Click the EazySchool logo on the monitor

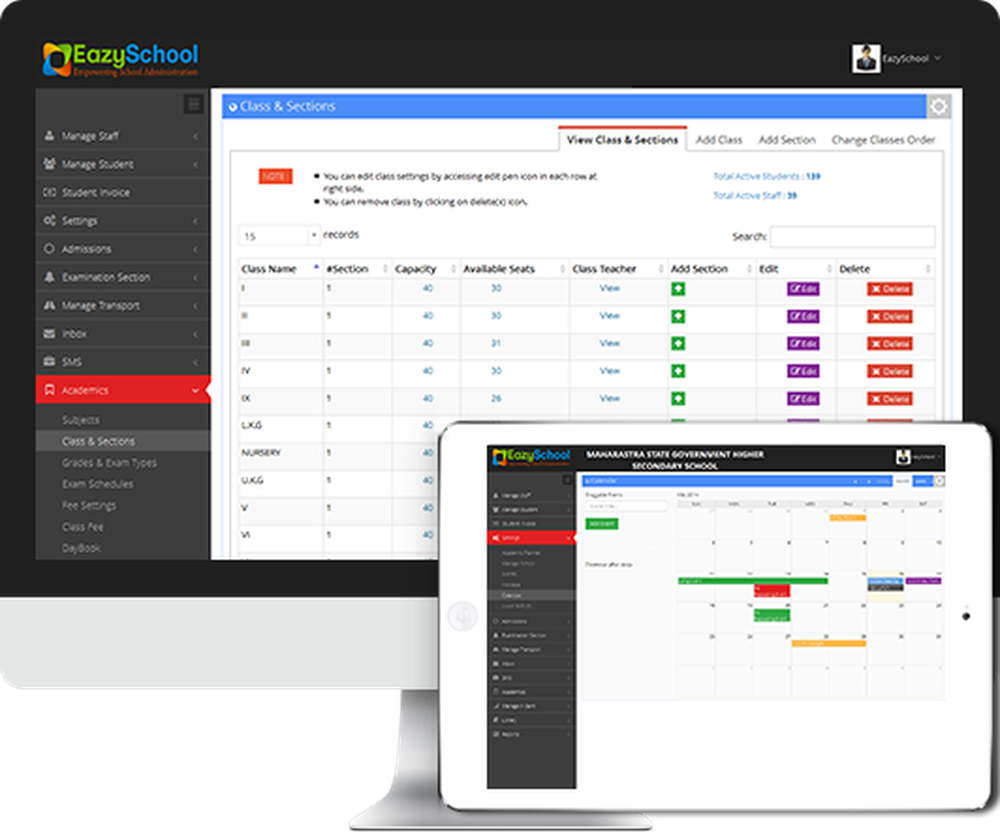click(x=120, y=59)
